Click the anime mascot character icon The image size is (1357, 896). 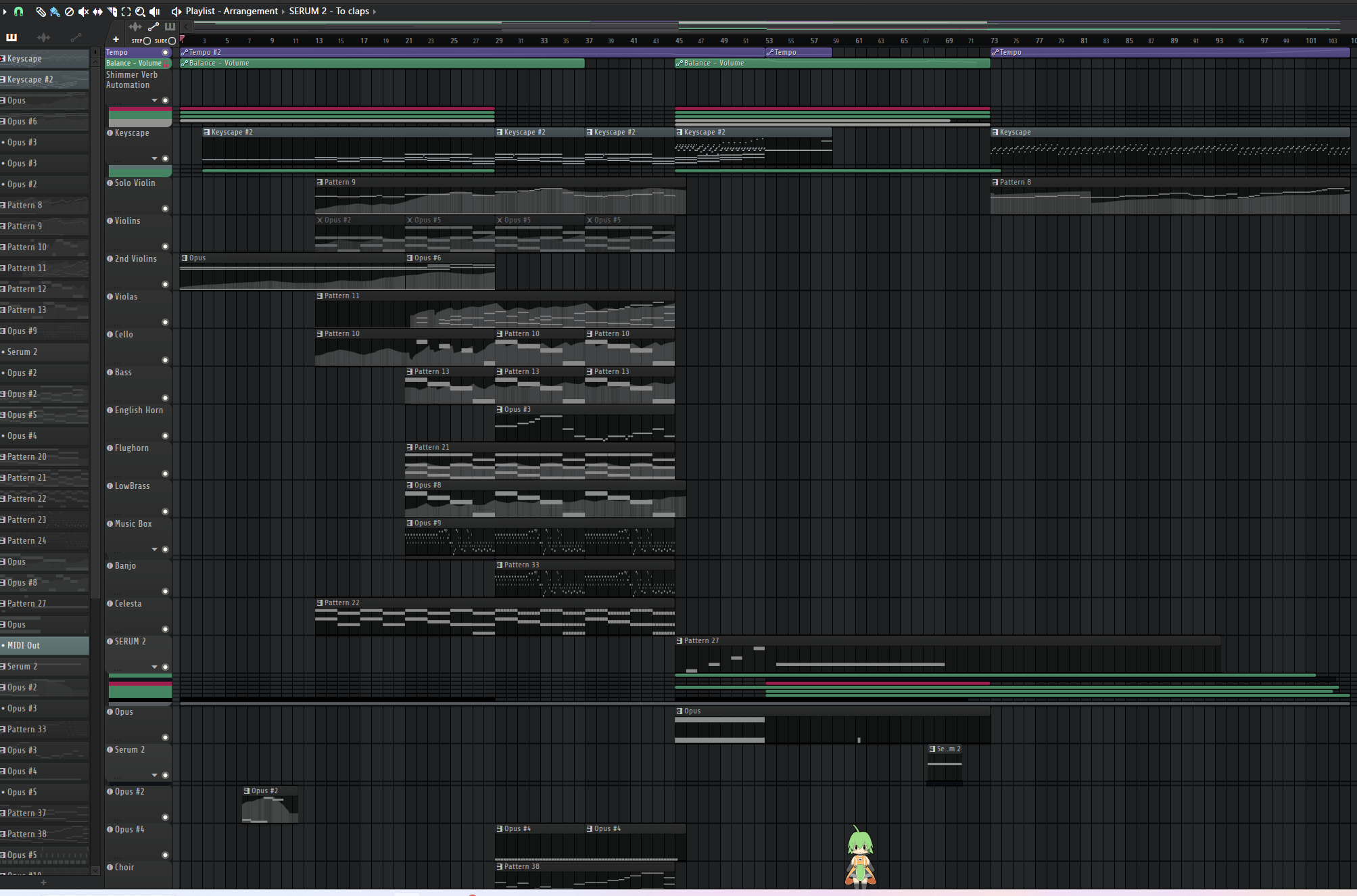tap(860, 856)
